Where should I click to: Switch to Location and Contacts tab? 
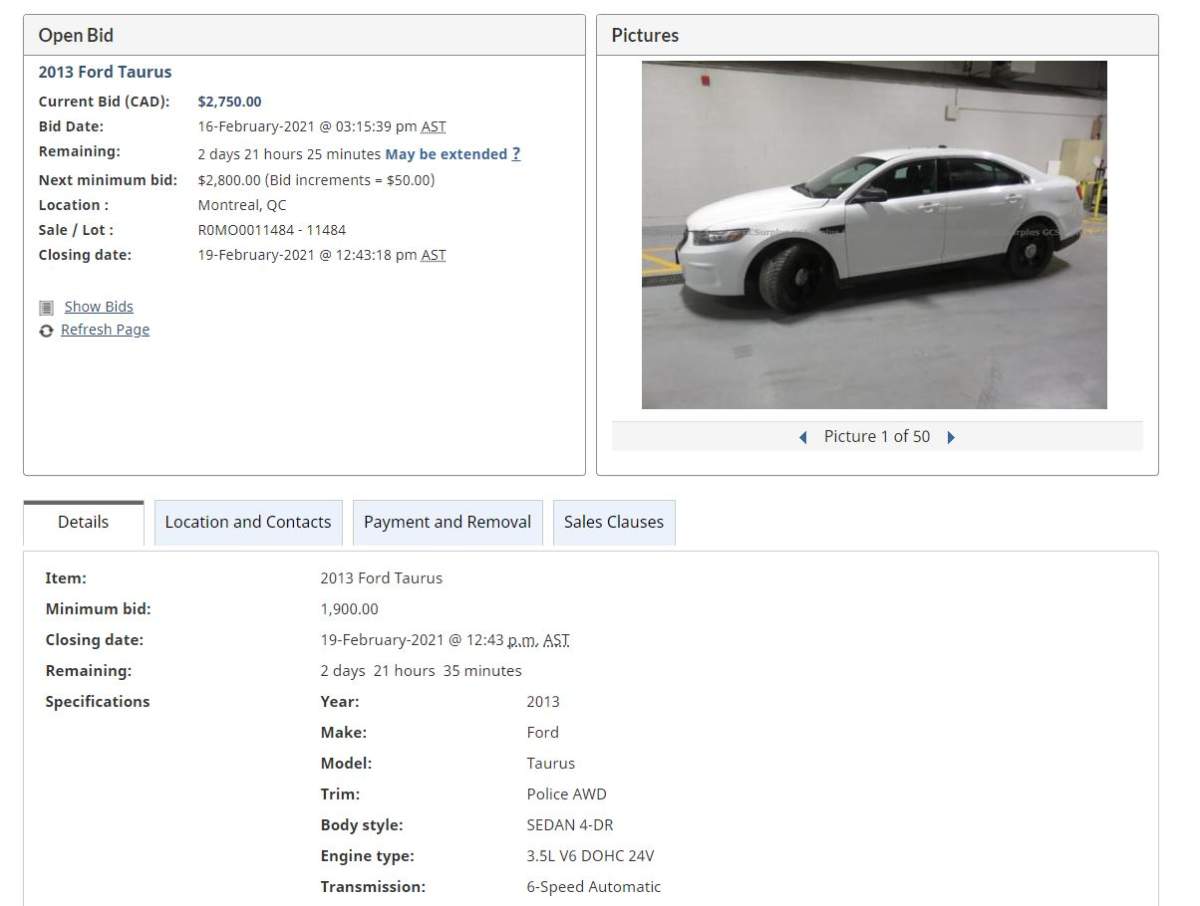248,522
